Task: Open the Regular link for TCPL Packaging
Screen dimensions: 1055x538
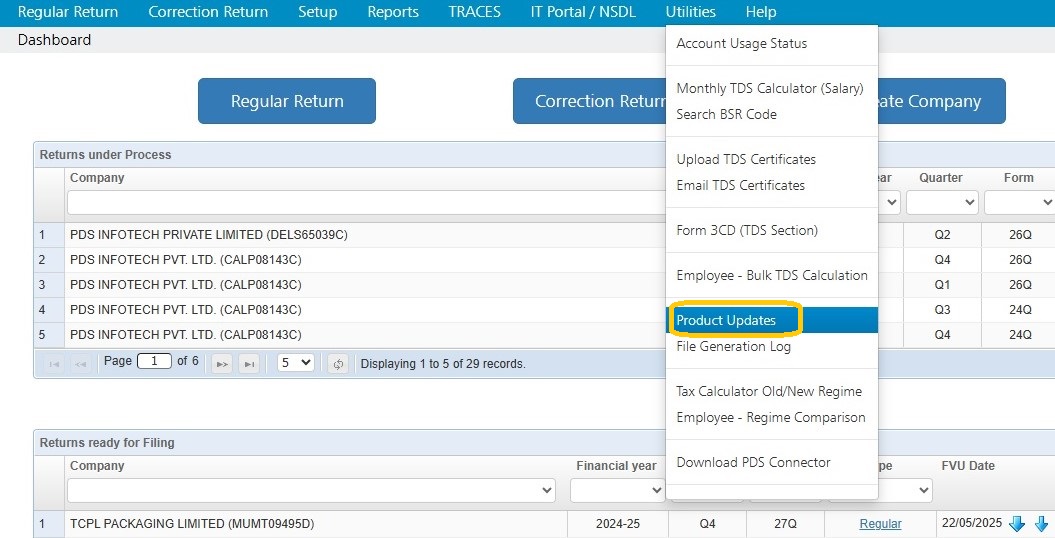Action: pyautogui.click(x=880, y=524)
